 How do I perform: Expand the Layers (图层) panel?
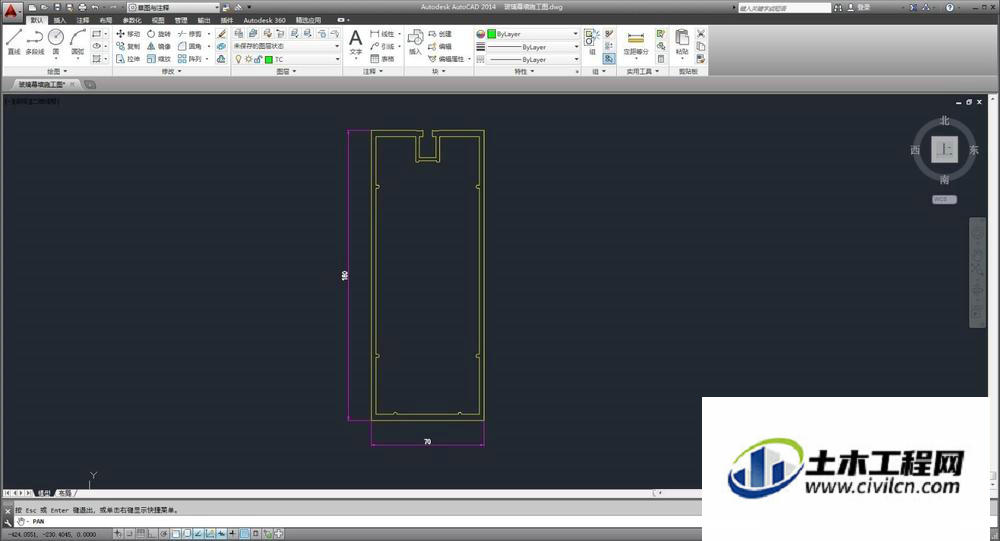pos(286,71)
